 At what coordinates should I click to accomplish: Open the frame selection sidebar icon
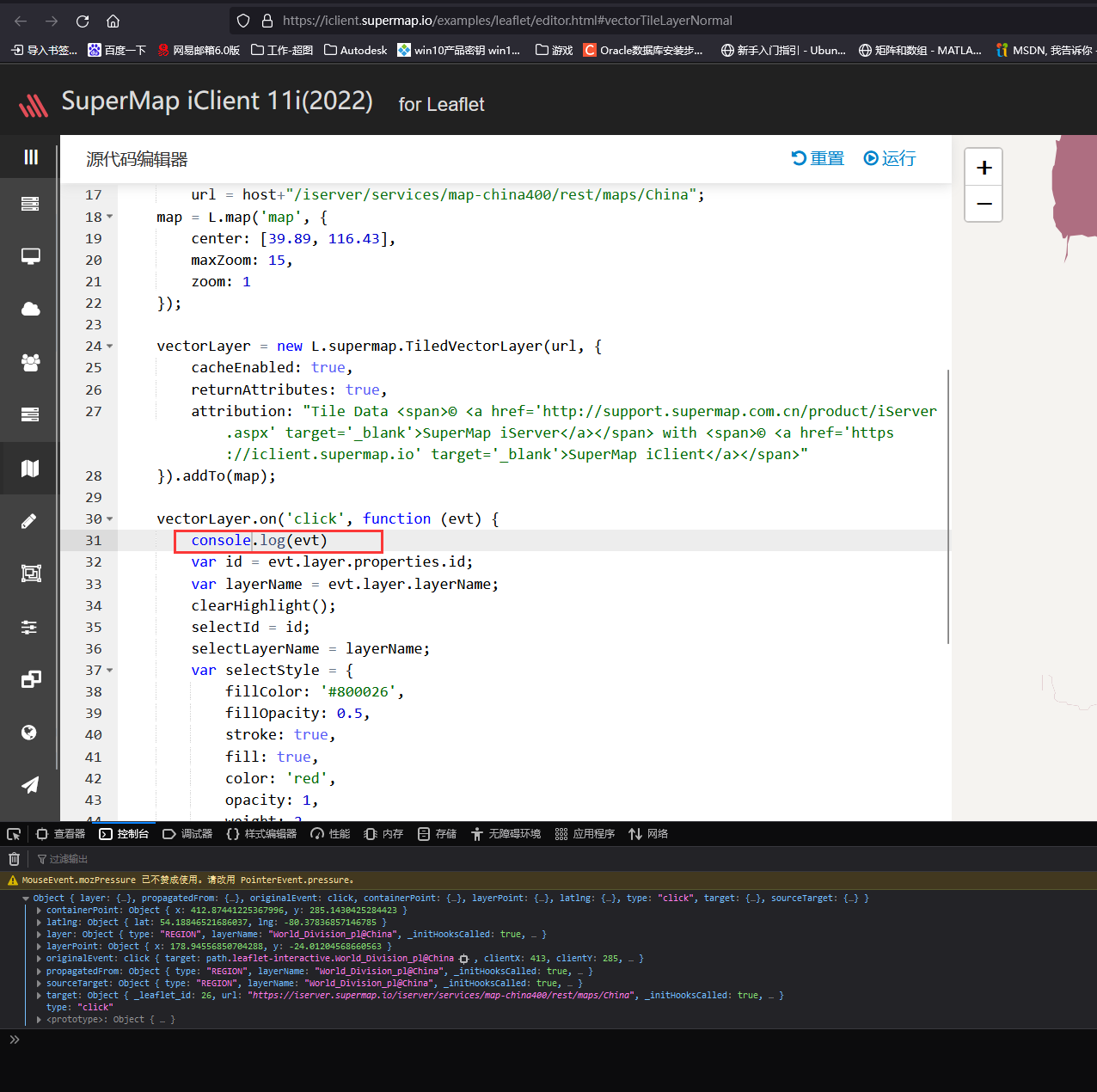tap(31, 574)
